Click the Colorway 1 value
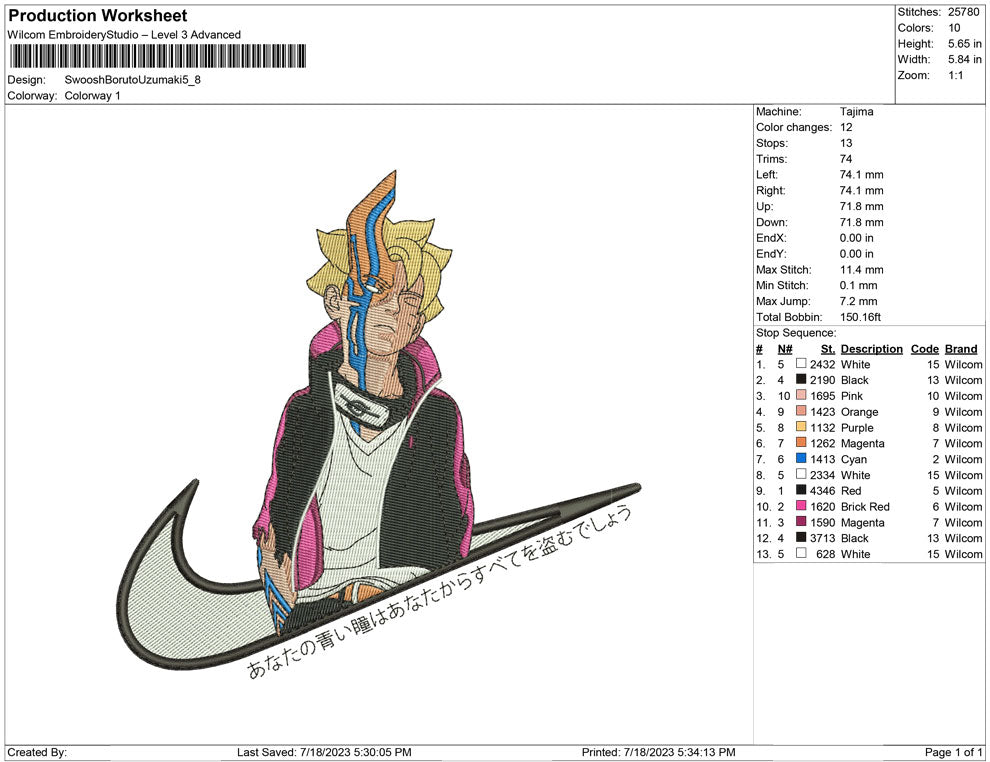The height and width of the screenshot is (762, 990). [92, 96]
